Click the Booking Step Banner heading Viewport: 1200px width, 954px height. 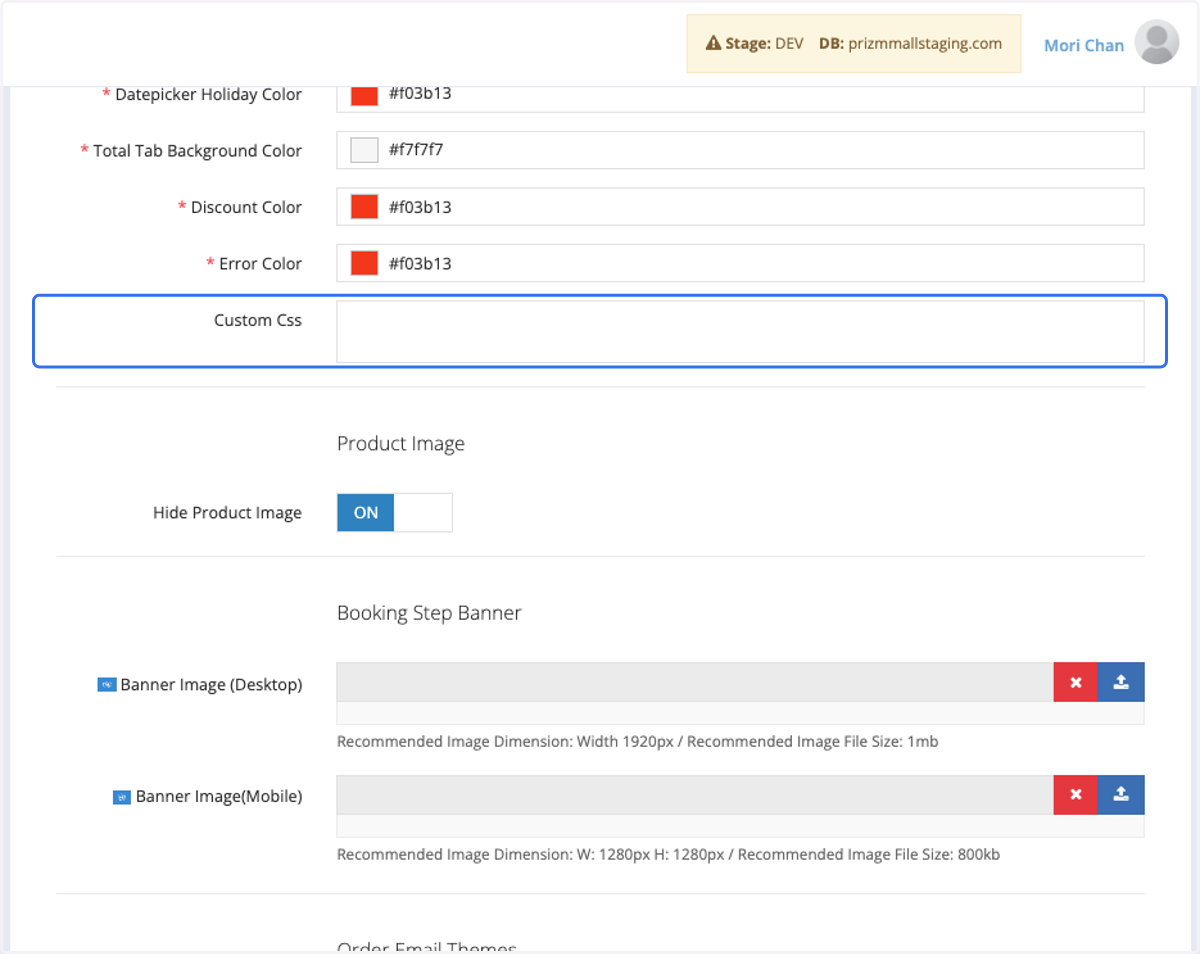[x=429, y=613]
